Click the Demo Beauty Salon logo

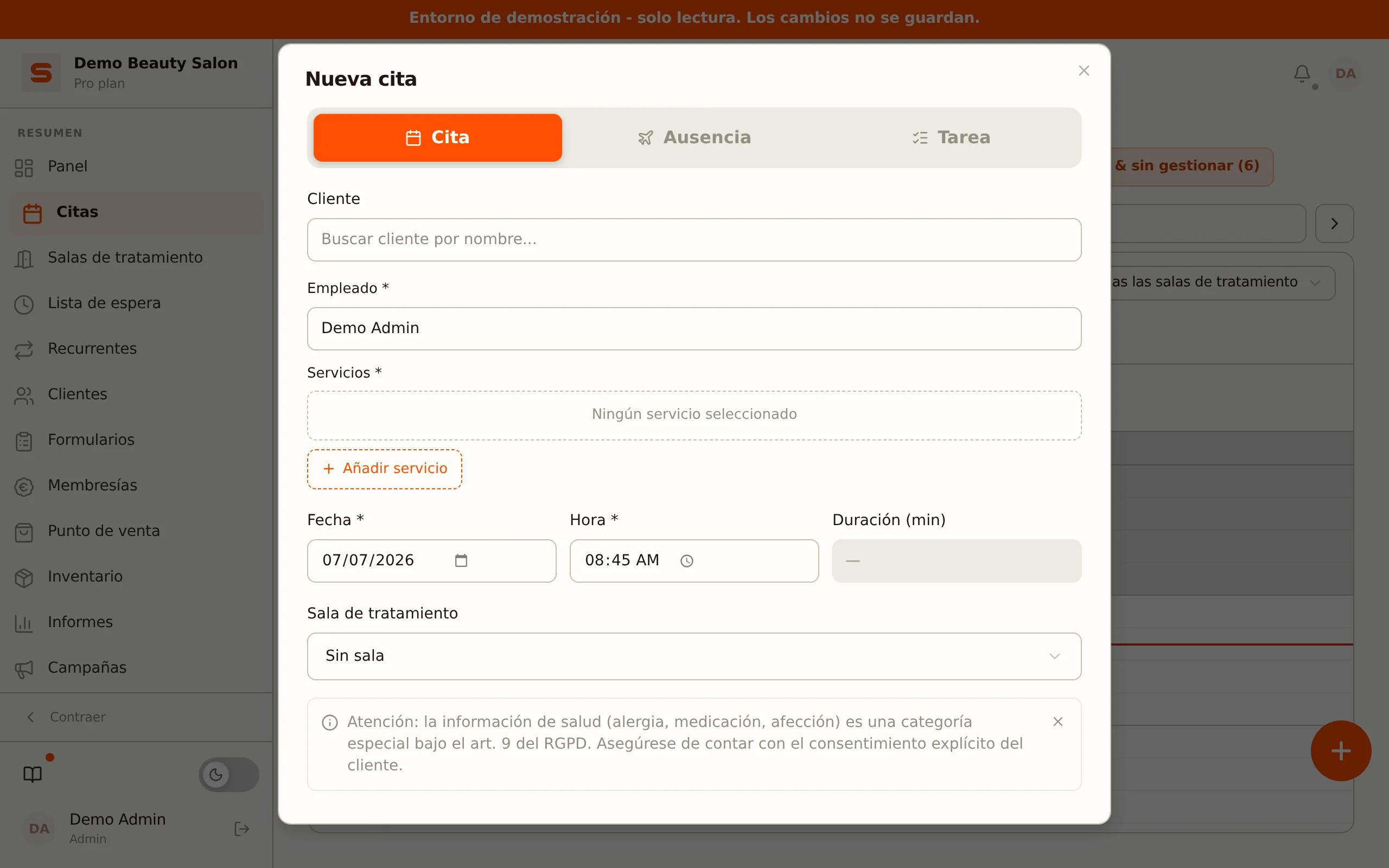[x=41, y=73]
